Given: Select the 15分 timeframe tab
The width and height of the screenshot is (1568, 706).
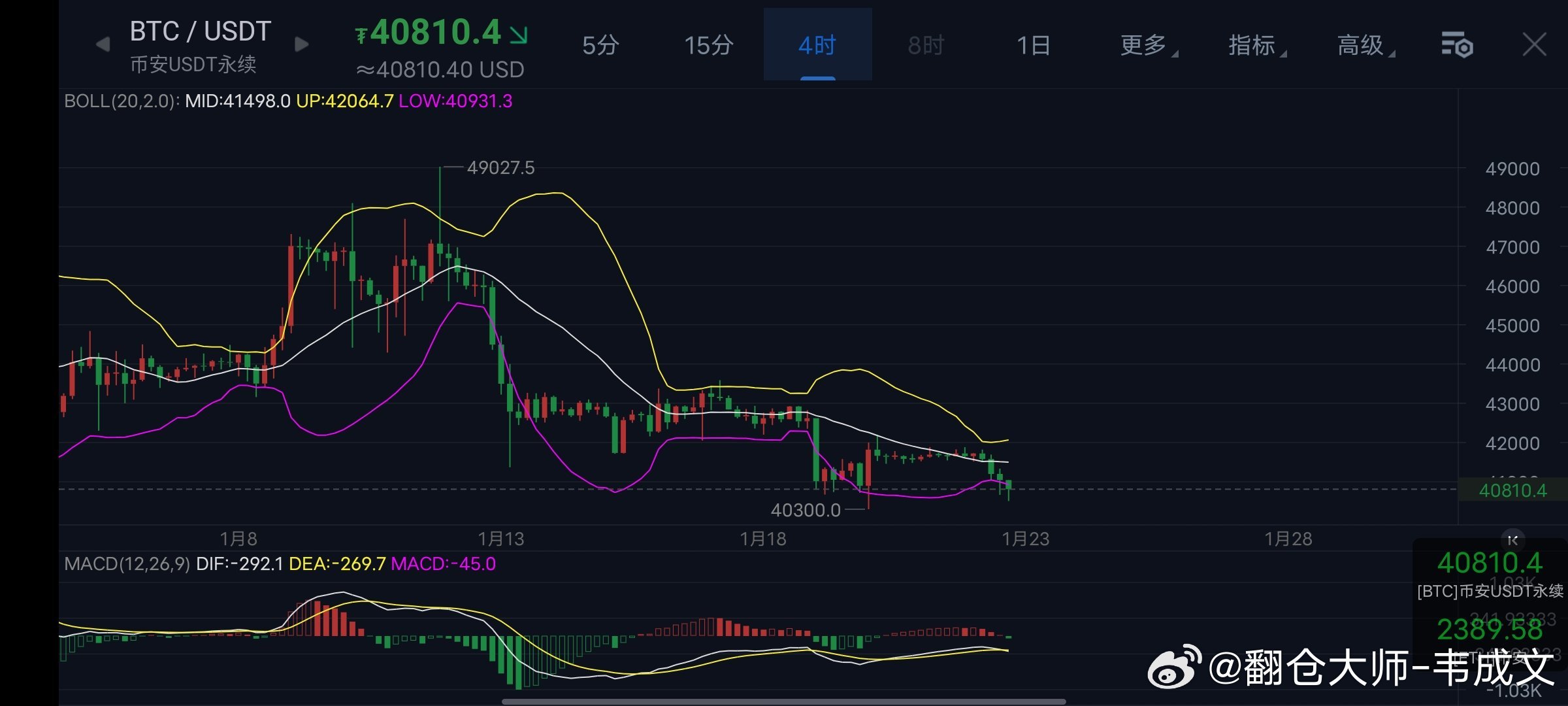Looking at the screenshot, I should [x=709, y=45].
